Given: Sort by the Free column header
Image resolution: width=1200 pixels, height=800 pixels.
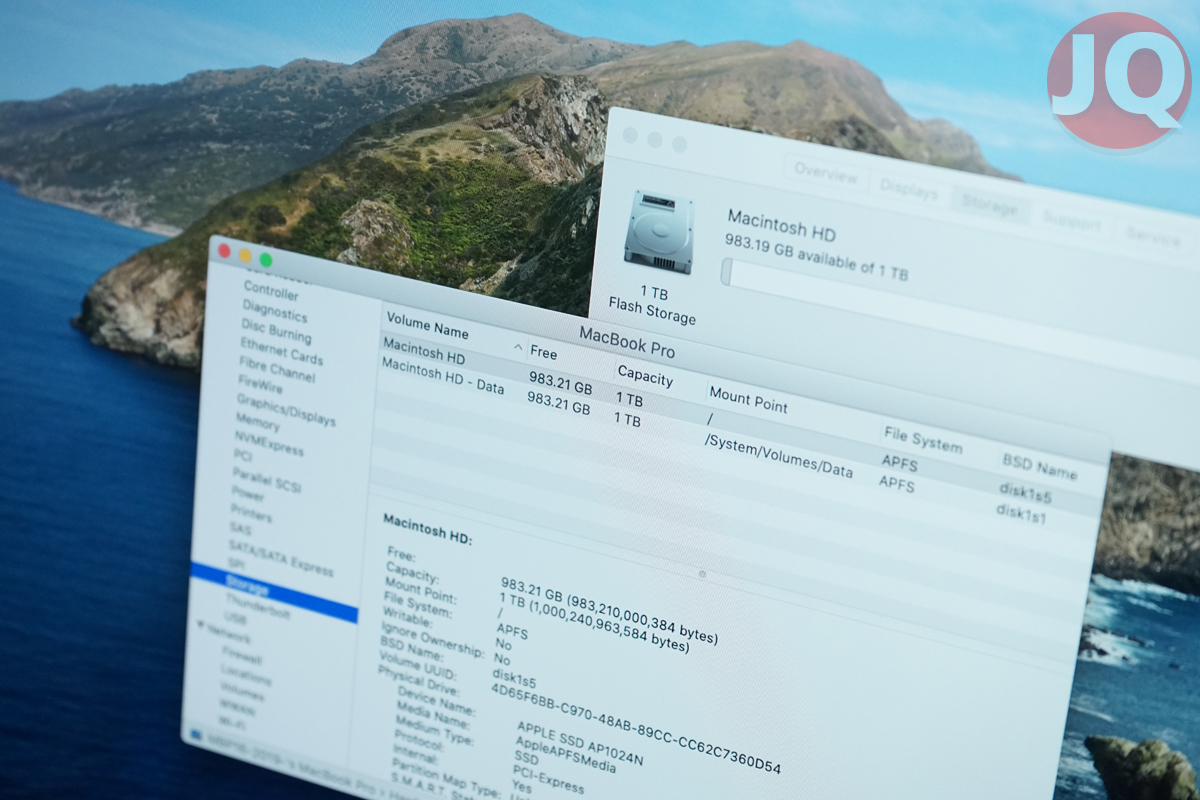Looking at the screenshot, I should click(x=544, y=353).
